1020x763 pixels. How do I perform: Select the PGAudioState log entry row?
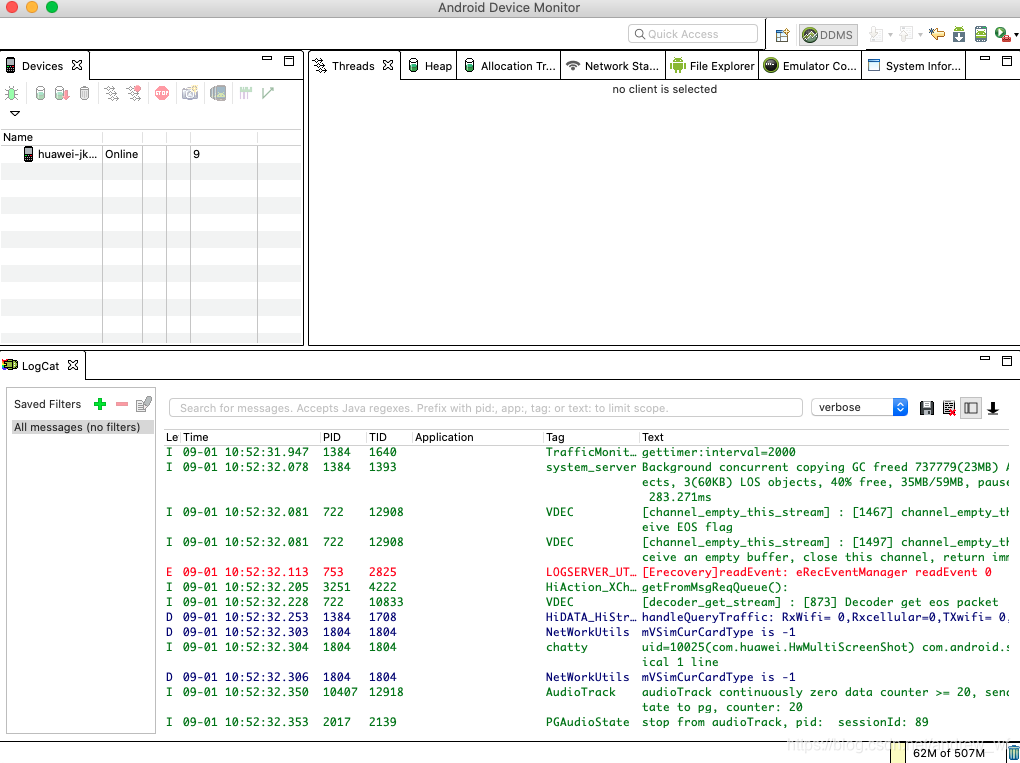point(586,722)
